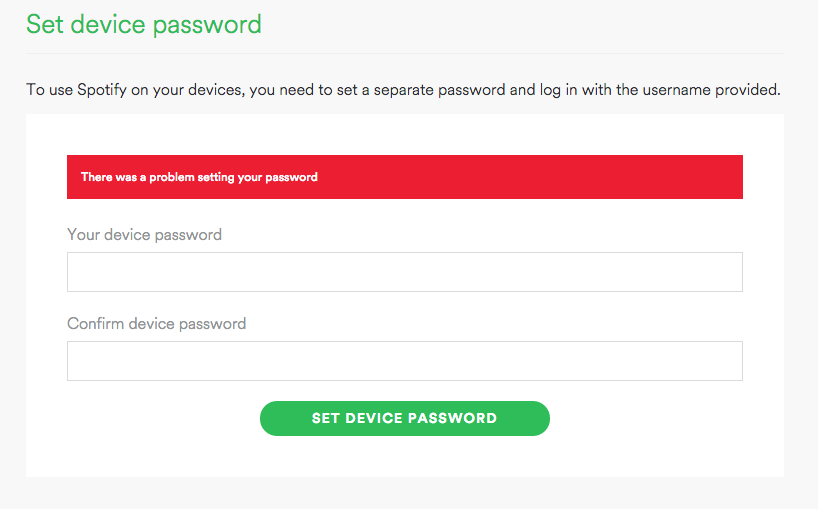This screenshot has height=509, width=818.
Task: Click the gray page background beneath the form
Action: [x=404, y=494]
